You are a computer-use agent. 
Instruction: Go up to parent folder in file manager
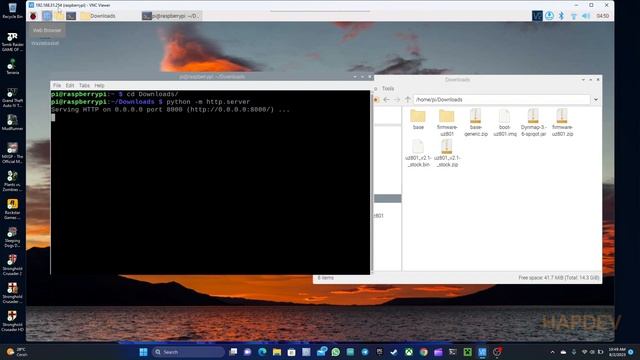point(408,100)
